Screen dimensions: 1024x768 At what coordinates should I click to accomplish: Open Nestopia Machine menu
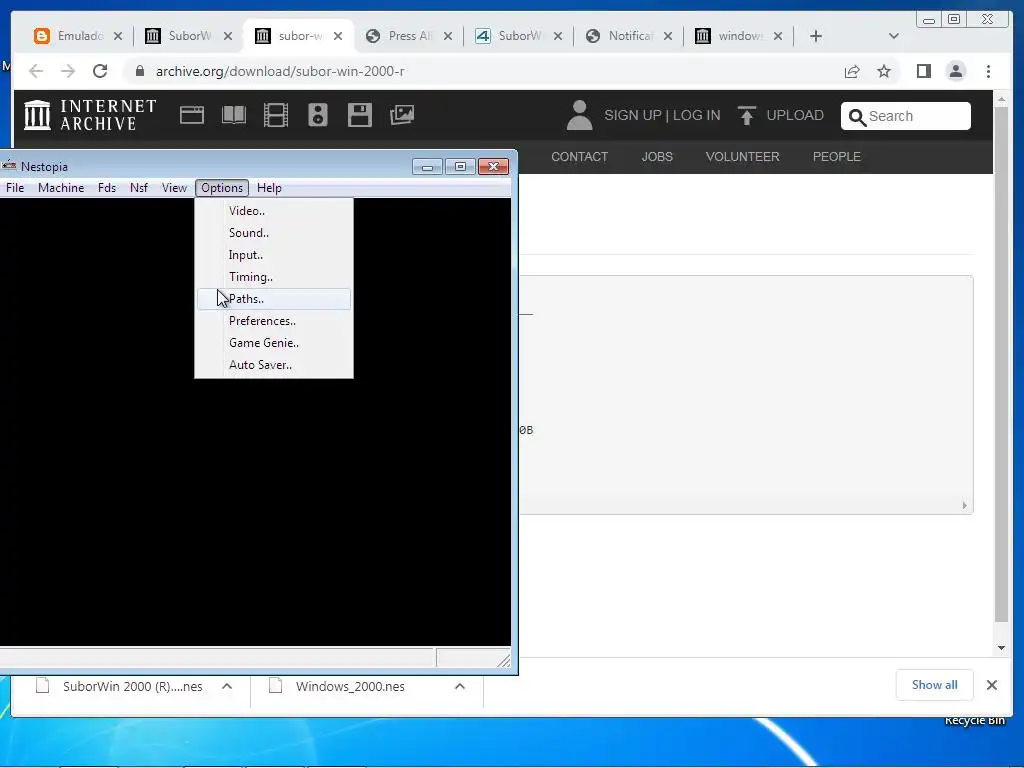61,188
